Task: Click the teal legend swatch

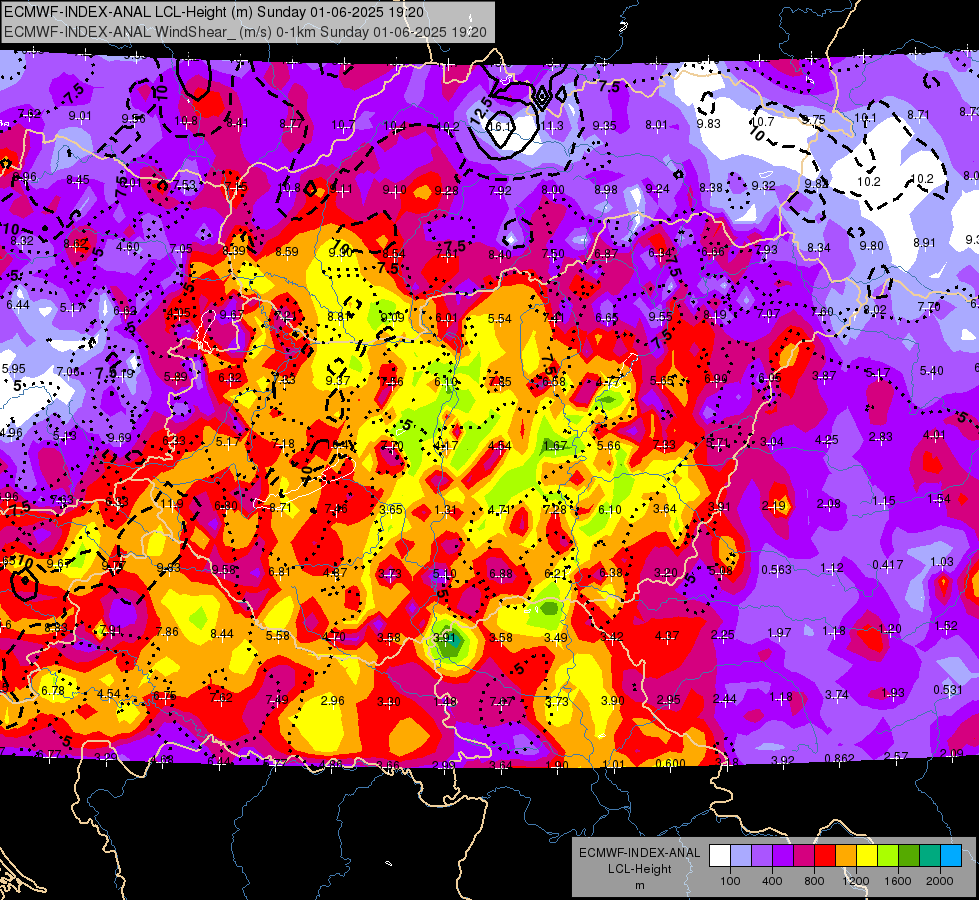Action: click(x=930, y=856)
